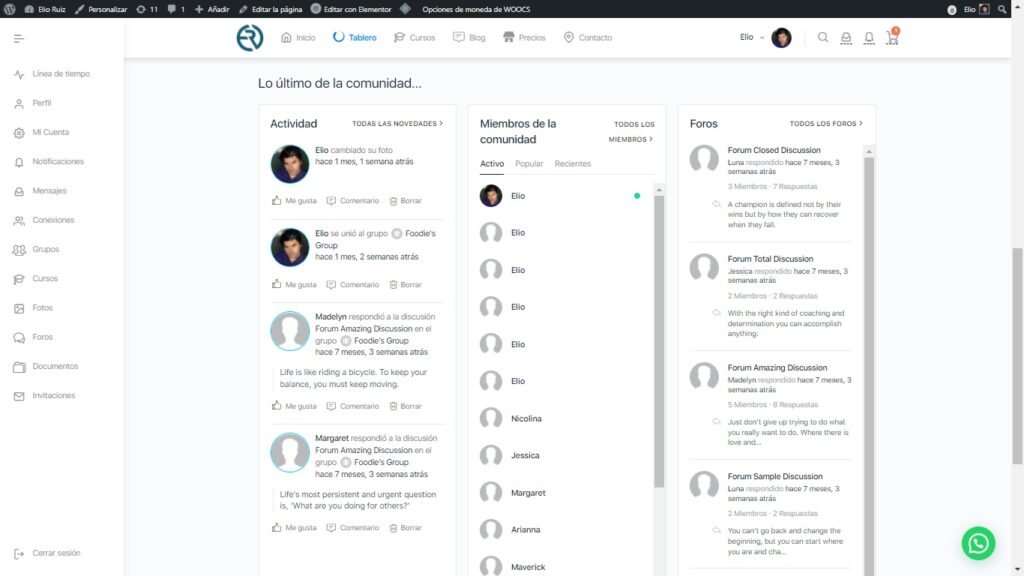Open the Añadir menu in admin bar
This screenshot has height=576, width=1024.
212,9
